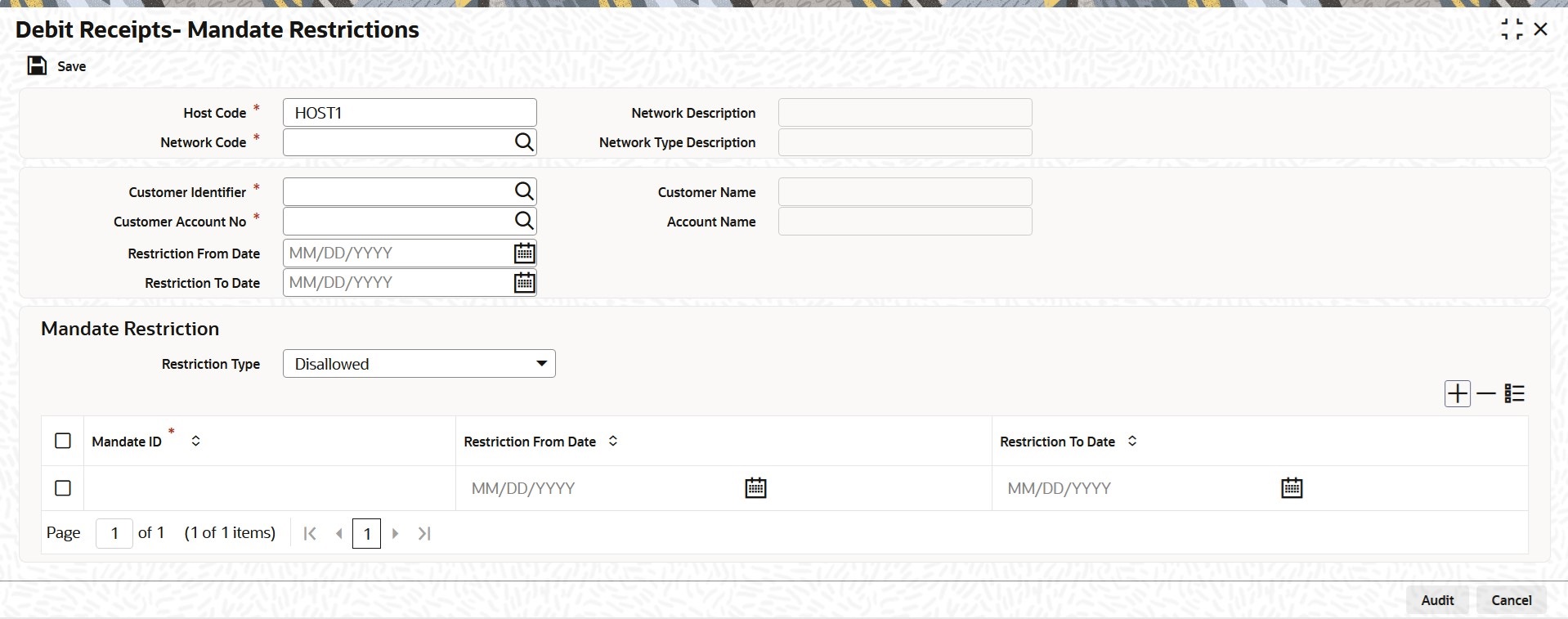
Task: Sort by Restriction To Date column arrows
Action: tap(1132, 441)
